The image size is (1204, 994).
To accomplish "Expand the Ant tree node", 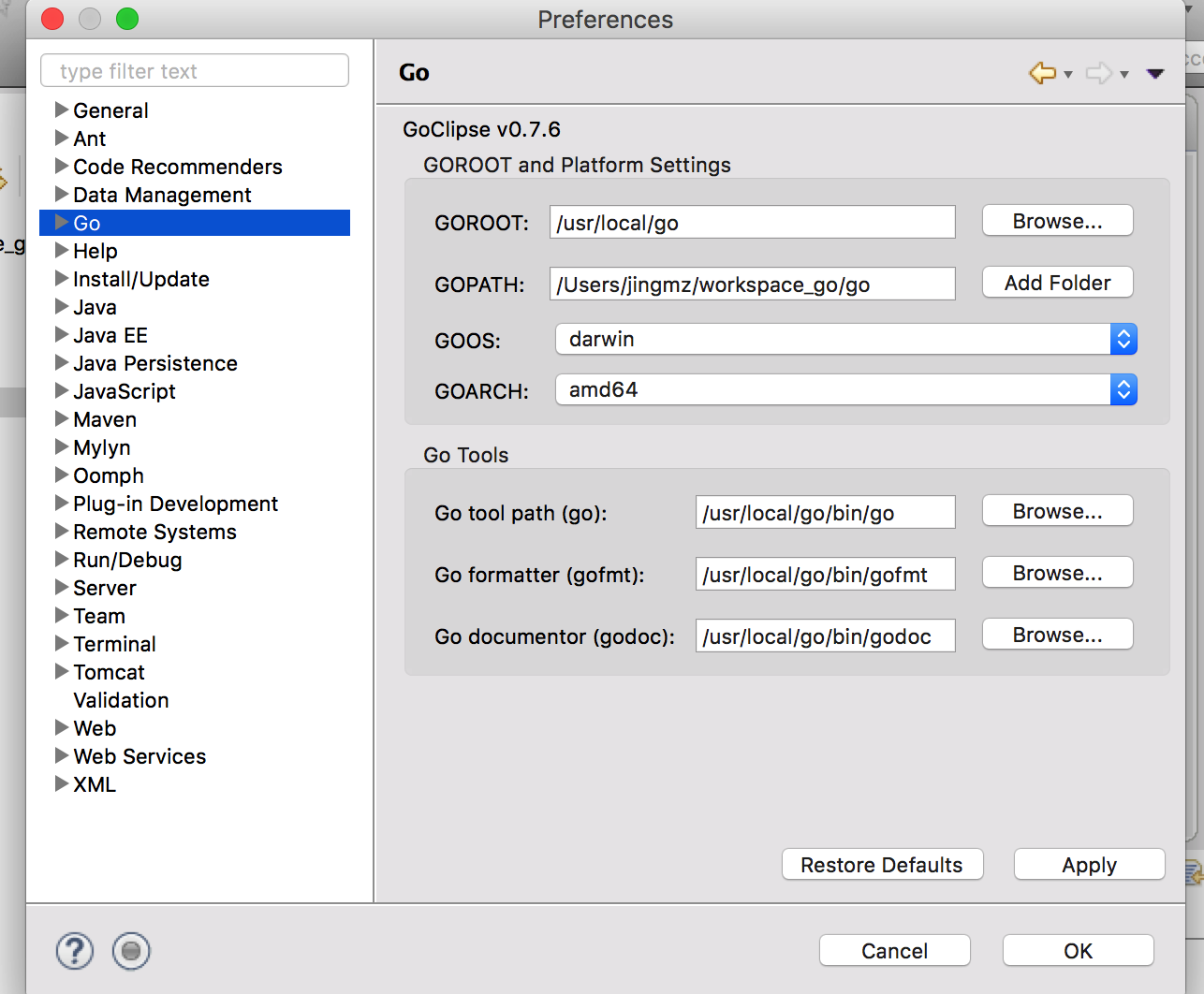I will tap(62, 138).
